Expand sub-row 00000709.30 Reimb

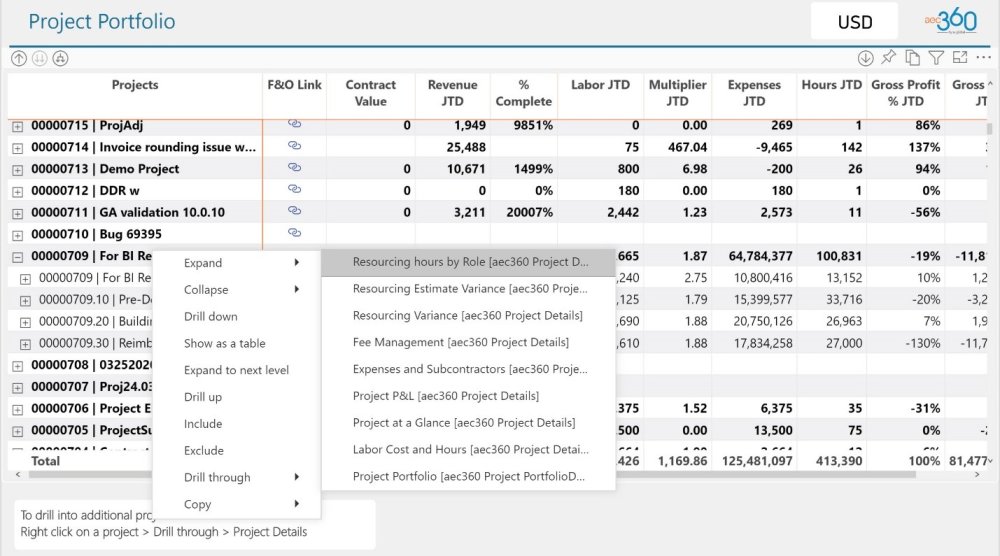click(25, 344)
